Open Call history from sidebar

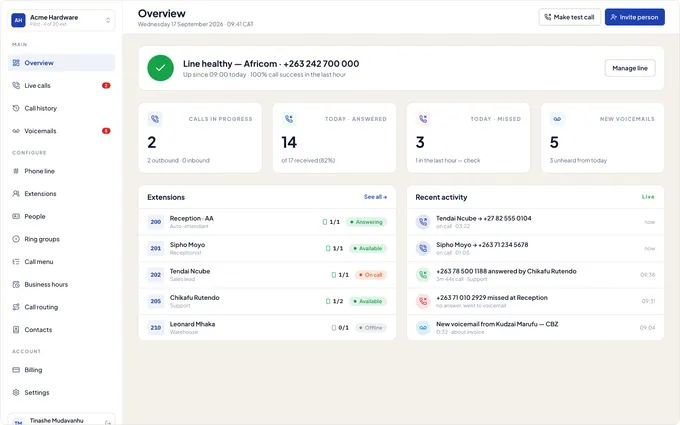click(x=61, y=108)
